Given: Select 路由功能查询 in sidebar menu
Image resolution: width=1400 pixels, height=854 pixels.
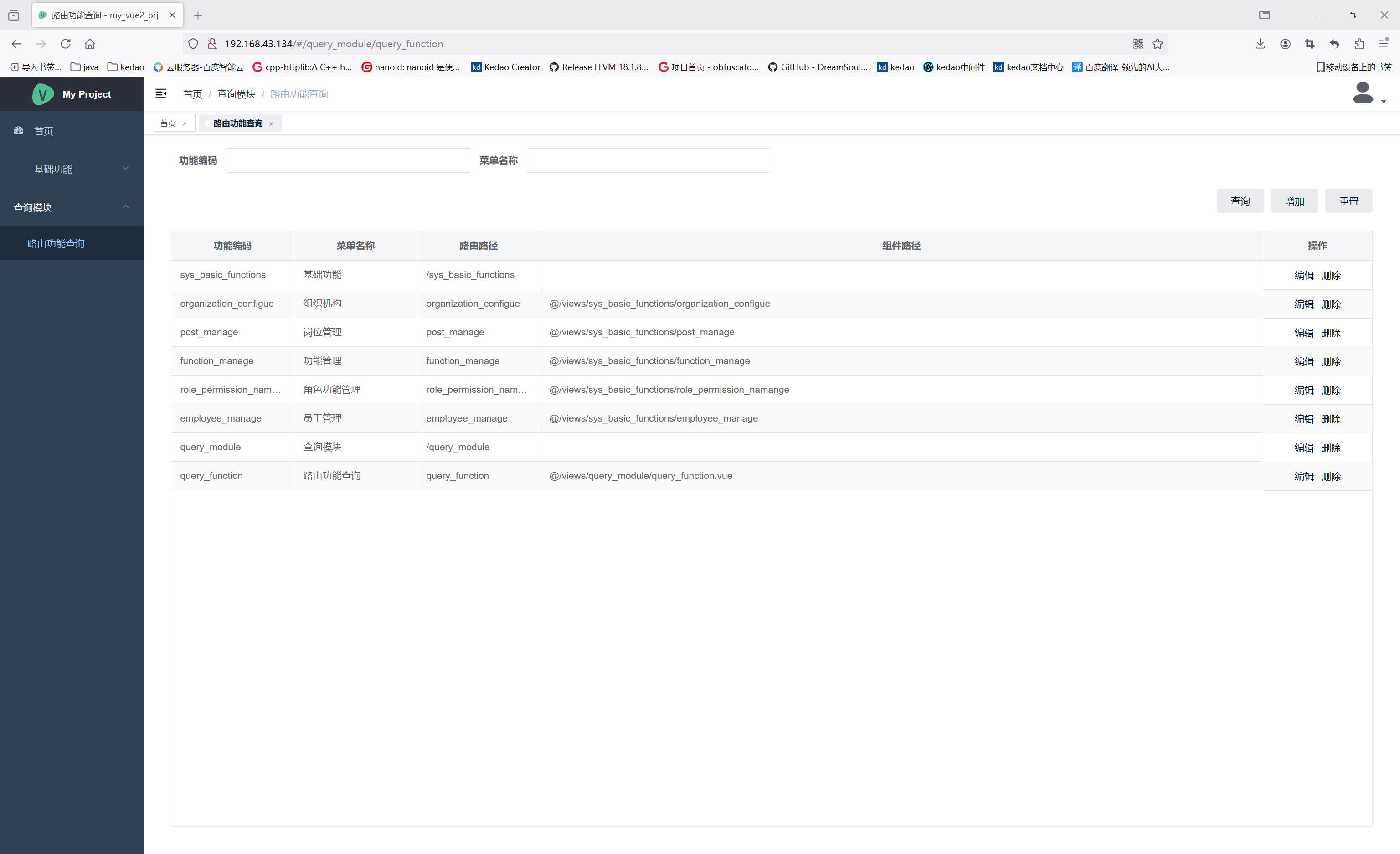Looking at the screenshot, I should pyautogui.click(x=56, y=243).
